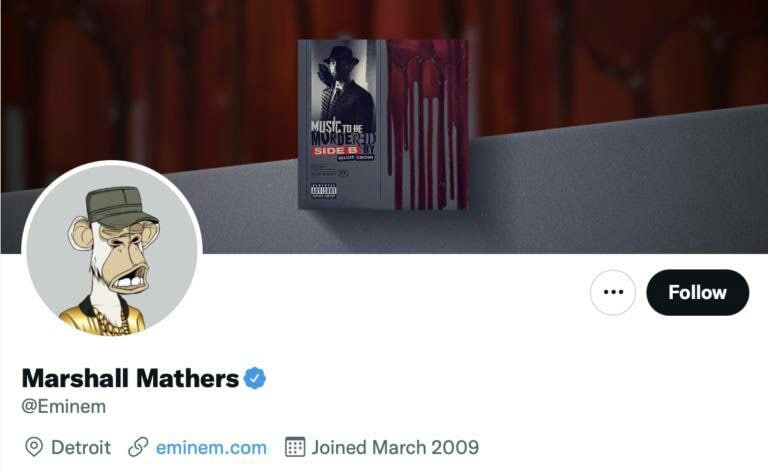Click the calendar icon beside the join date
The width and height of the screenshot is (768, 472).
pyautogui.click(x=294, y=447)
